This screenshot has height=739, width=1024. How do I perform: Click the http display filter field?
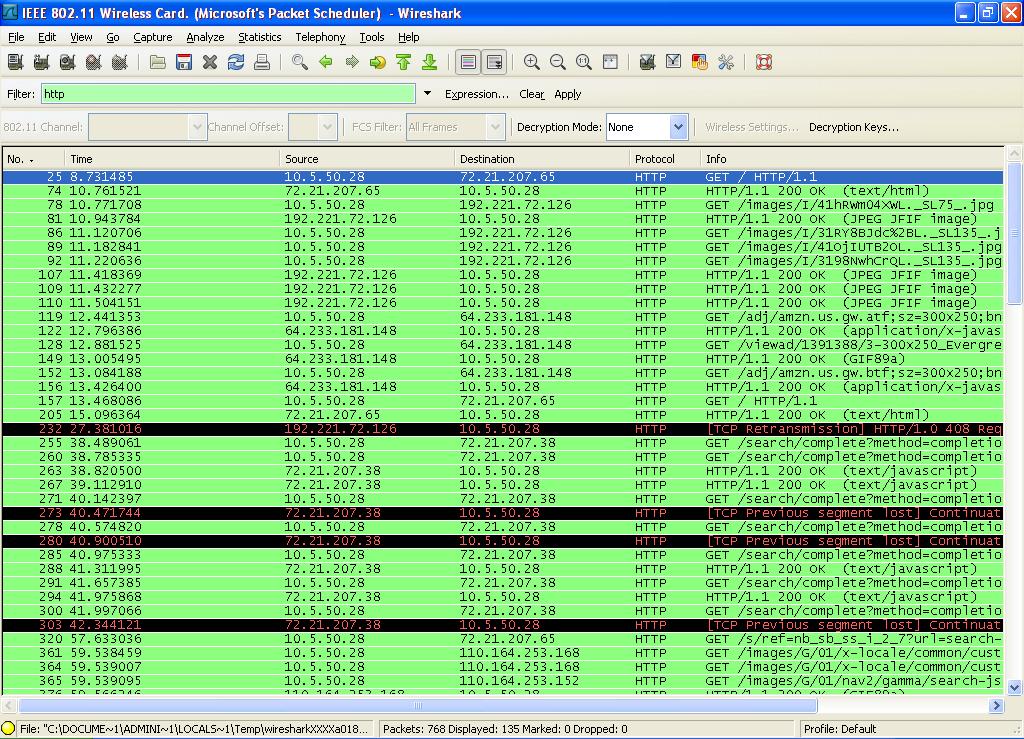click(228, 93)
